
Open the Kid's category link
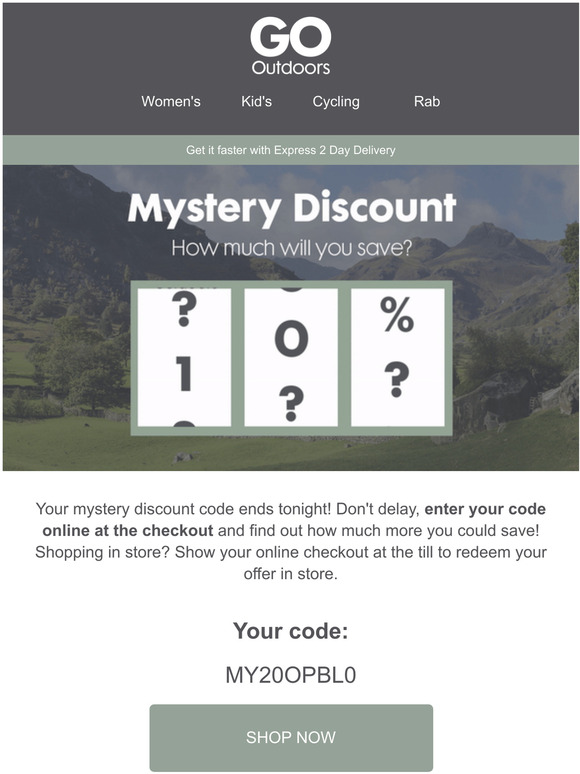click(x=256, y=101)
